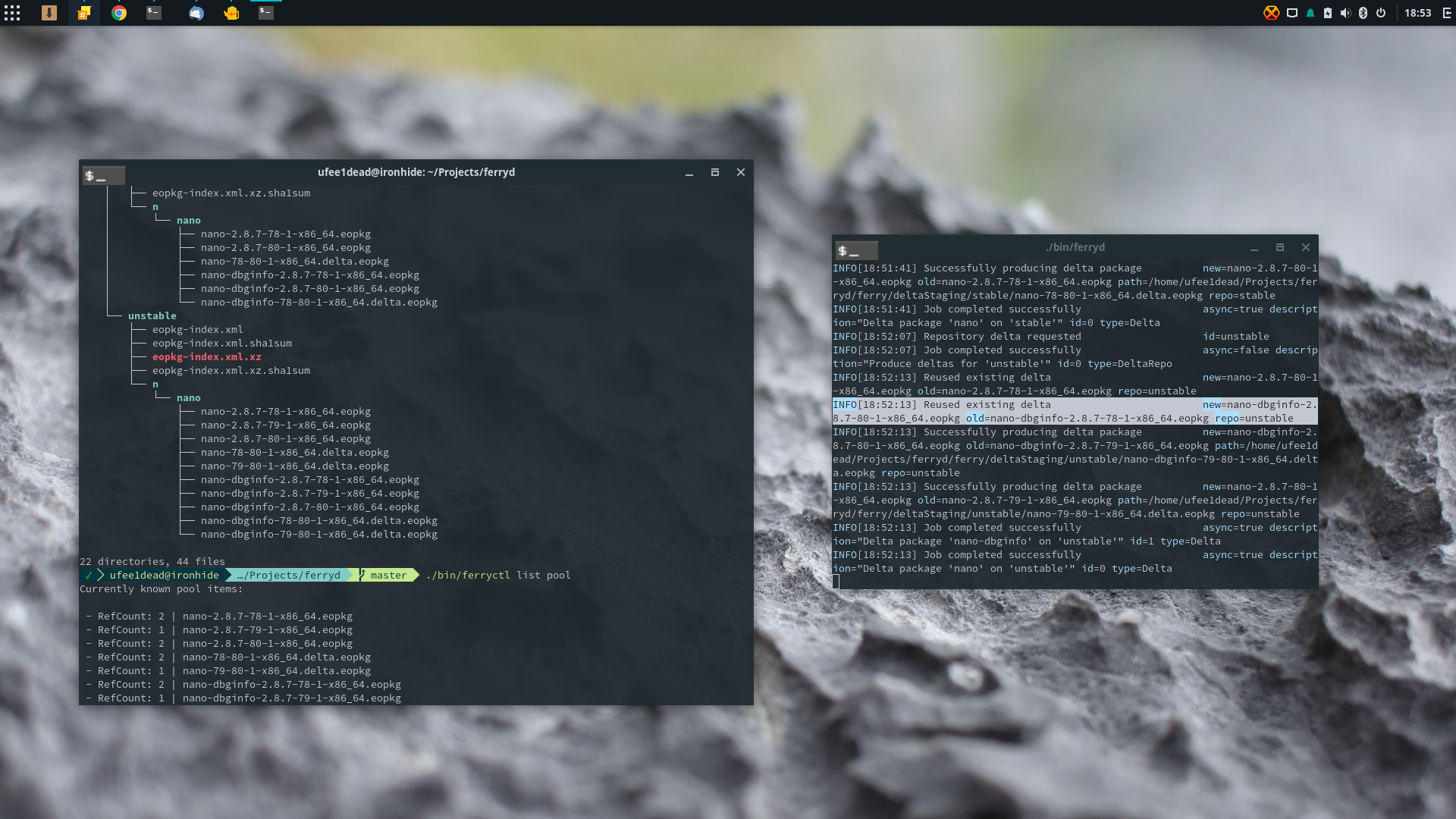This screenshot has width=1456, height=819.
Task: Click the brown download-arrow launcher icon
Action: point(49,13)
